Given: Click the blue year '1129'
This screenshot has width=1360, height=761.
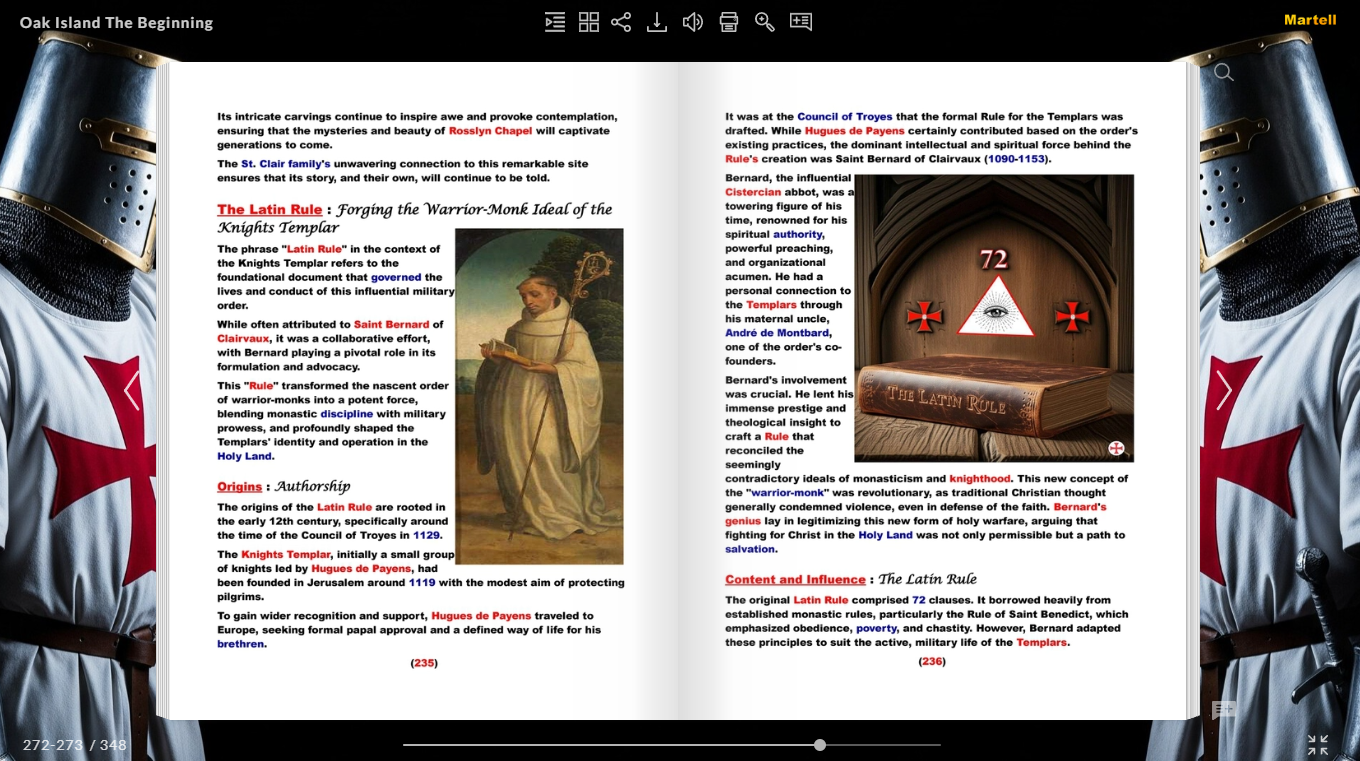Looking at the screenshot, I should point(426,536).
